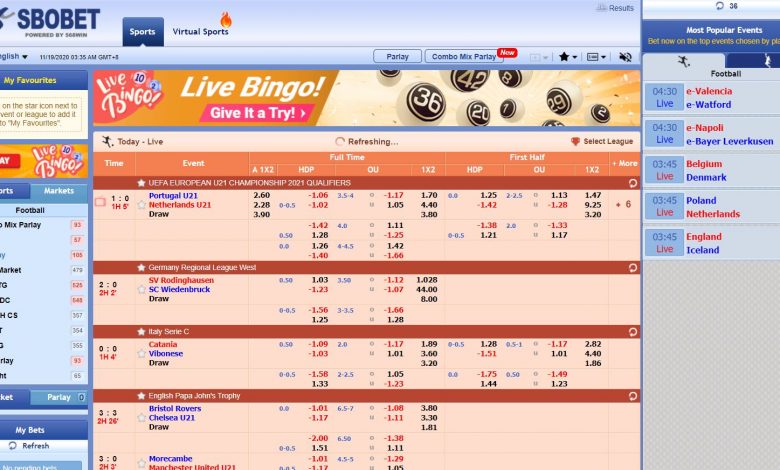The height and width of the screenshot is (470, 780).
Task: Open the Virtual Sports tab
Action: [200, 31]
